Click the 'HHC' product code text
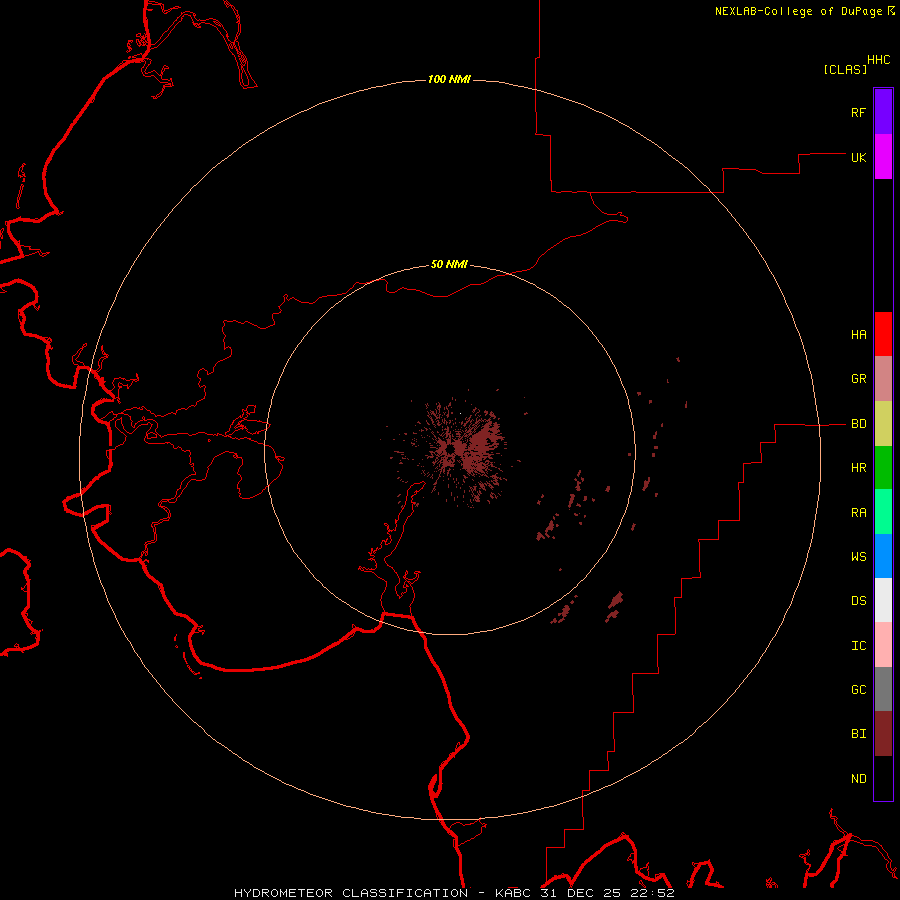 click(x=879, y=60)
